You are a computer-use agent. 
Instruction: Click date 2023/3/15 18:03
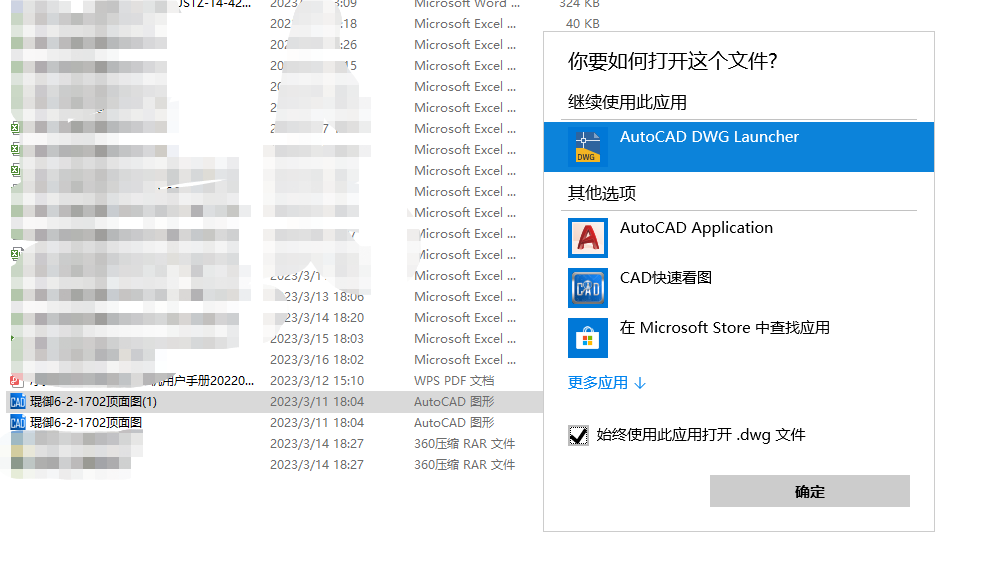tap(317, 338)
